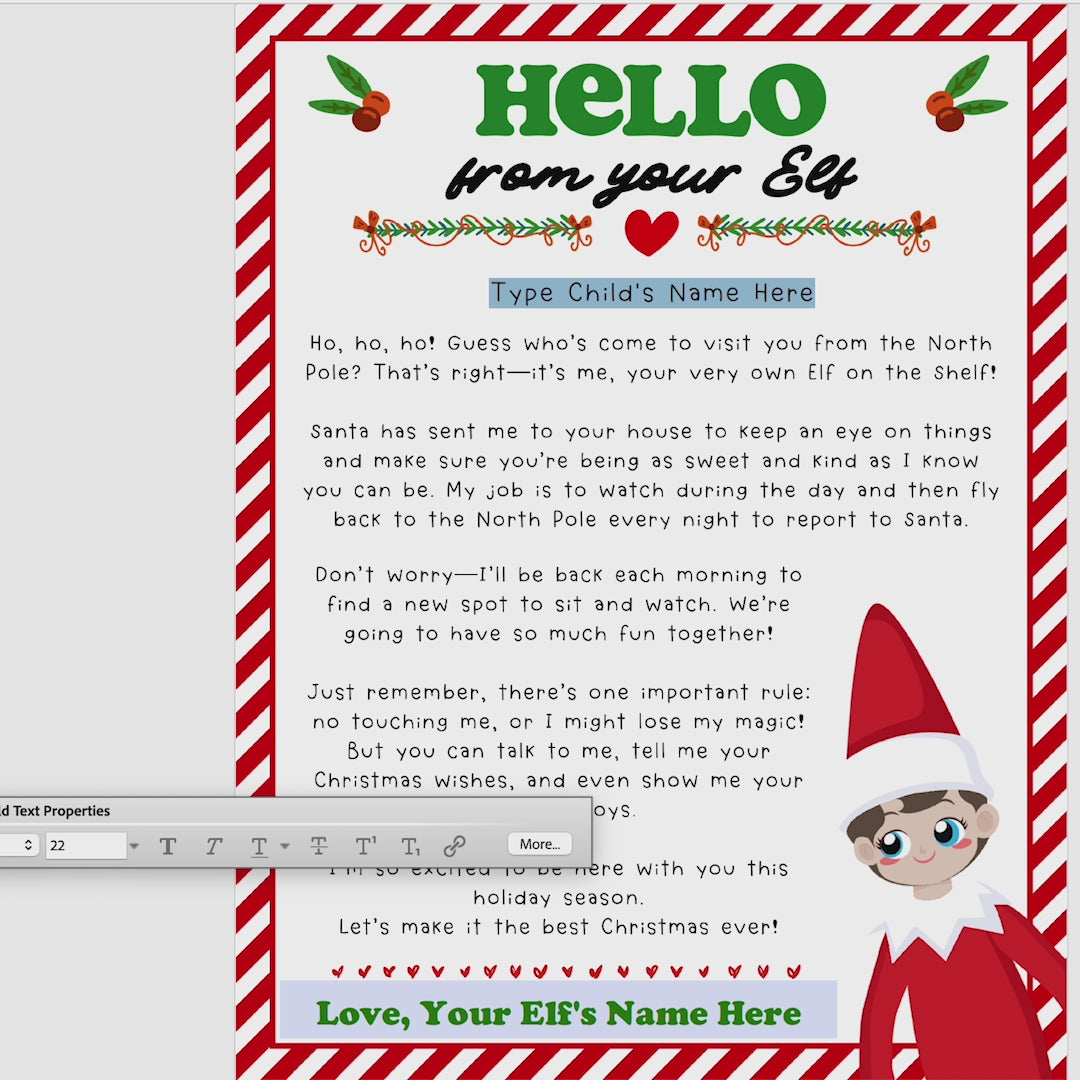
Task: Open the font name selector stepper
Action: pos(28,845)
